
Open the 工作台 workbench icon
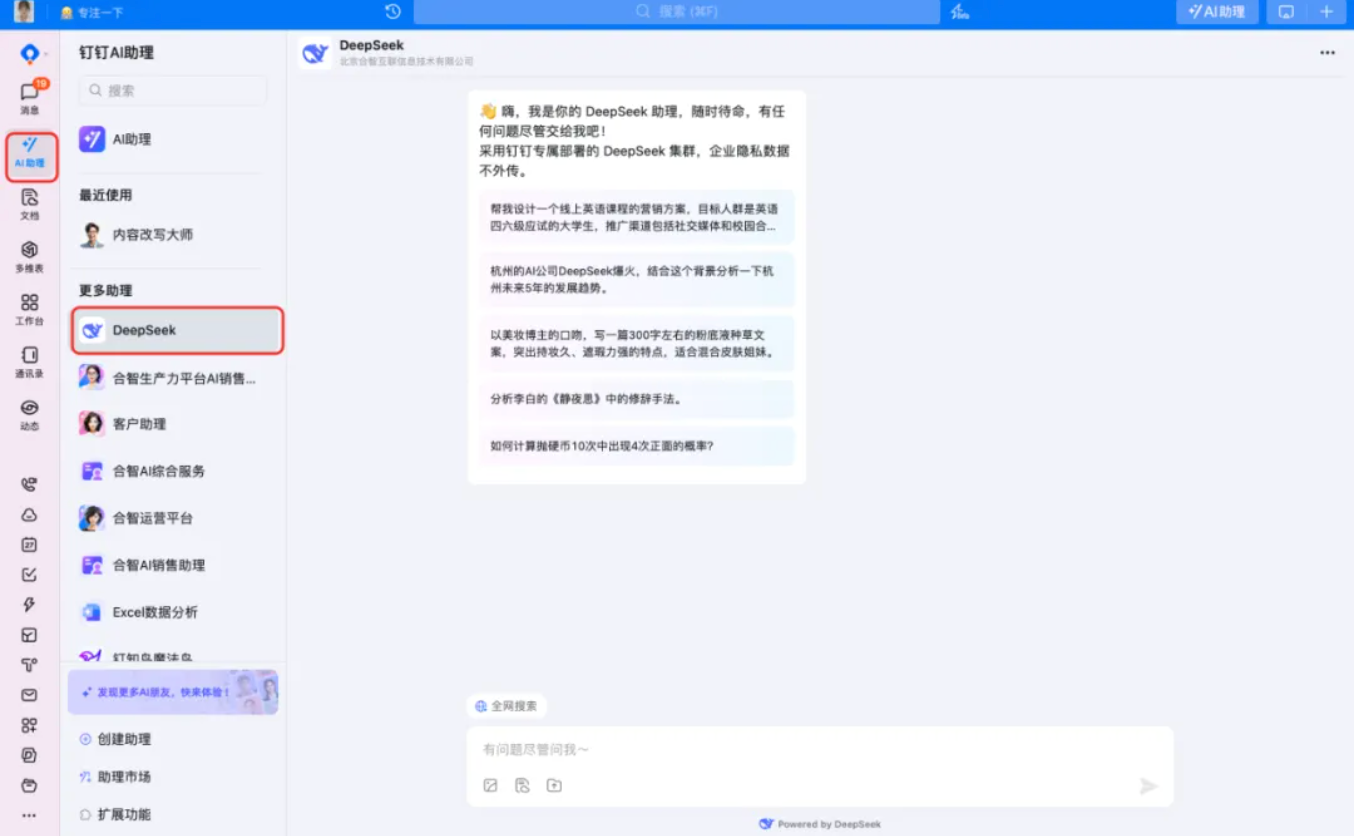click(x=30, y=310)
